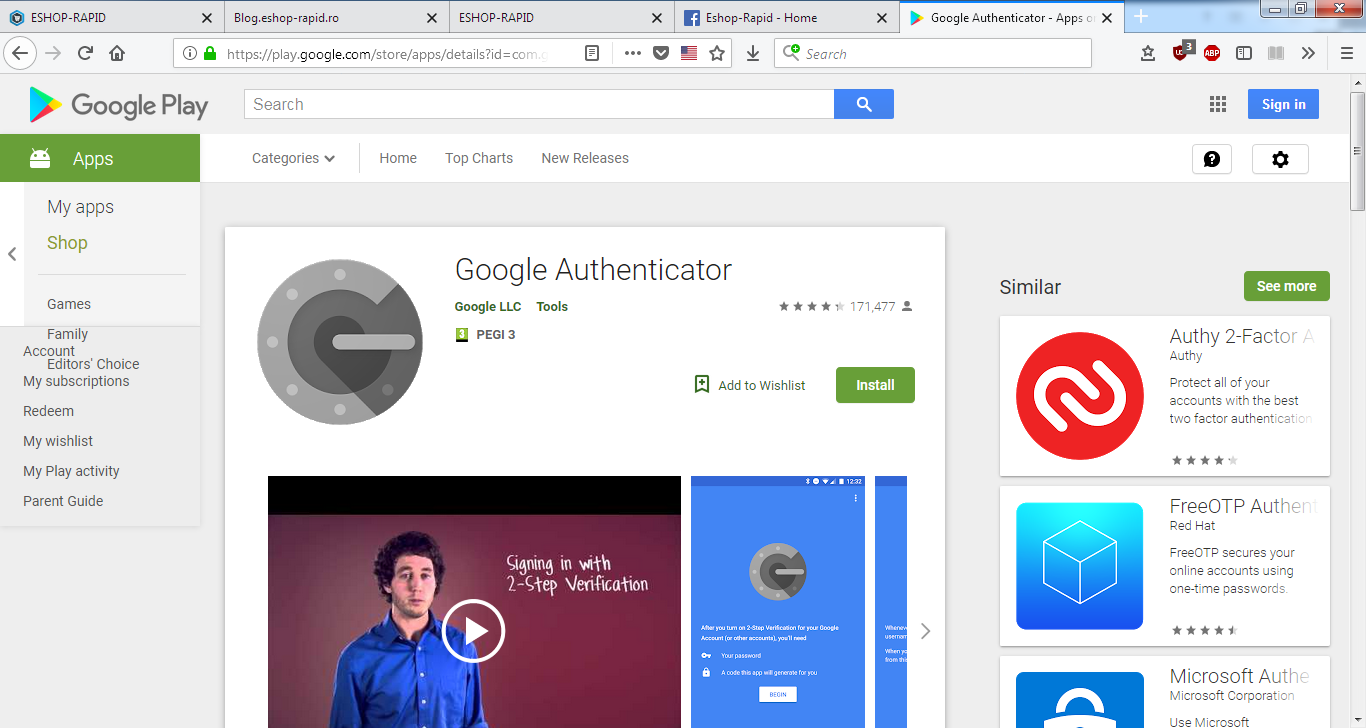
Task: Click the blue search magnifier button
Action: click(x=864, y=104)
